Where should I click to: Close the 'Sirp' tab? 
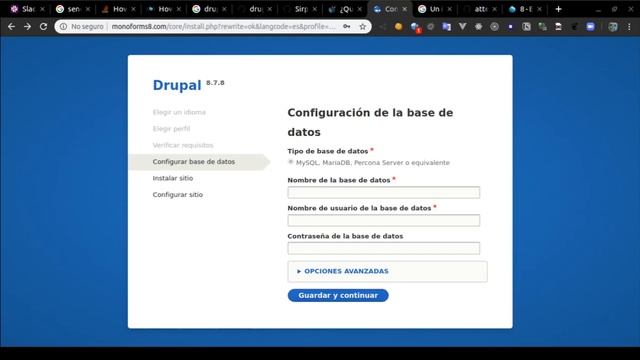point(314,9)
